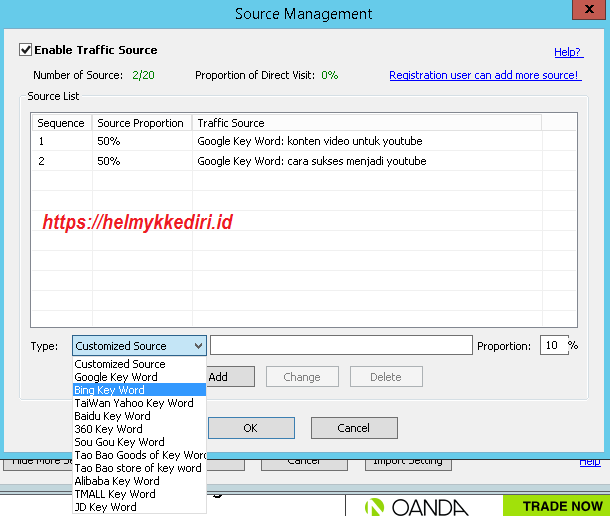610x516 pixels.
Task: Focus the Proportion percentage field
Action: (x=554, y=345)
